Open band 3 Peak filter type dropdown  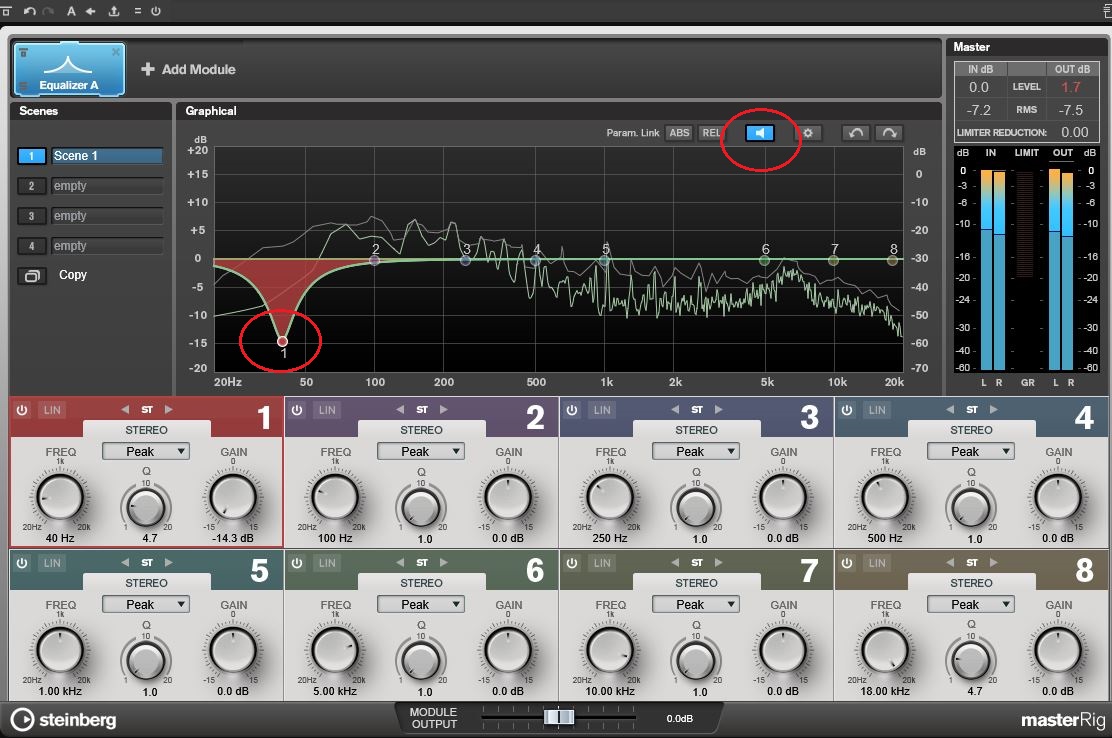click(x=696, y=452)
